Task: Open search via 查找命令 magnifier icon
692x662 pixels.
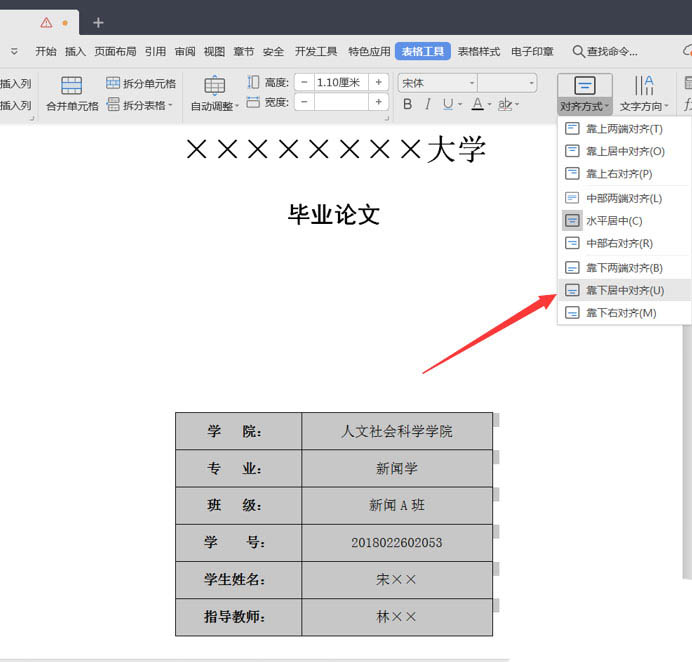Action: (x=578, y=51)
